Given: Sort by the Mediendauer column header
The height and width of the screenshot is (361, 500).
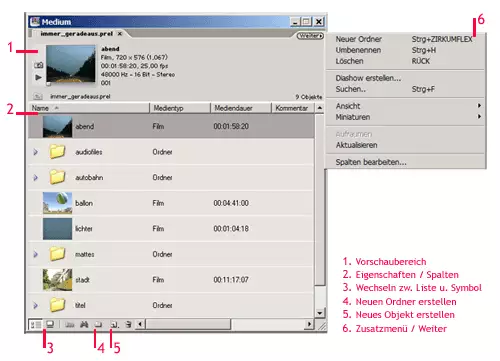Looking at the screenshot, I should click(241, 108).
